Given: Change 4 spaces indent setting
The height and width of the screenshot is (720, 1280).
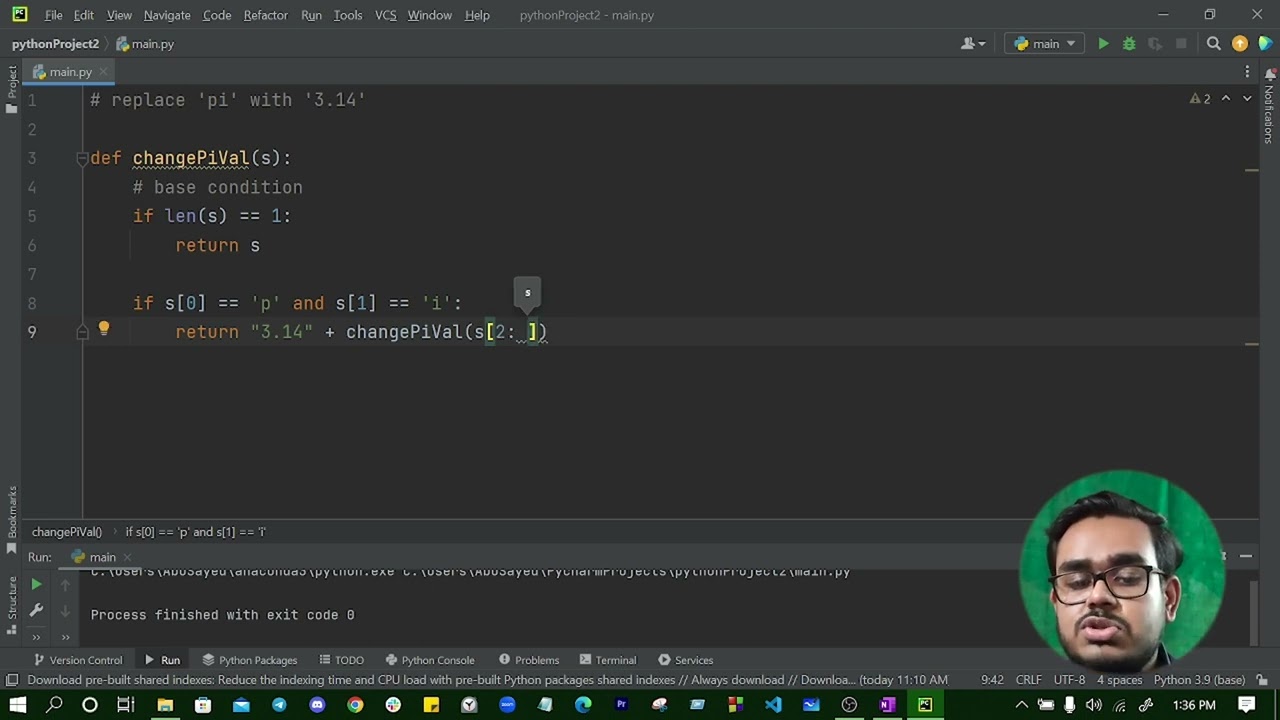Looking at the screenshot, I should (x=1120, y=680).
